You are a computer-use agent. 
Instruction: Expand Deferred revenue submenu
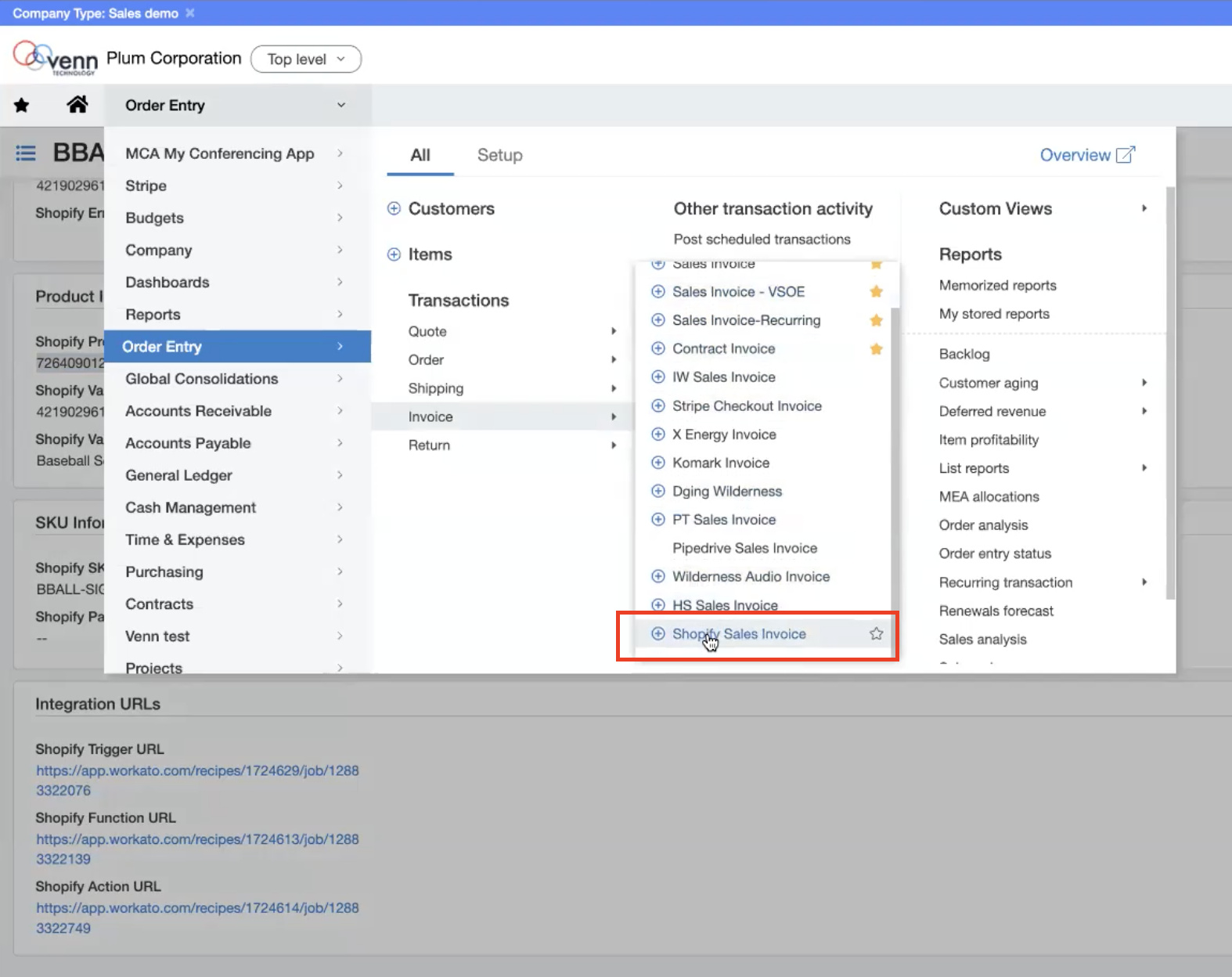1144,411
